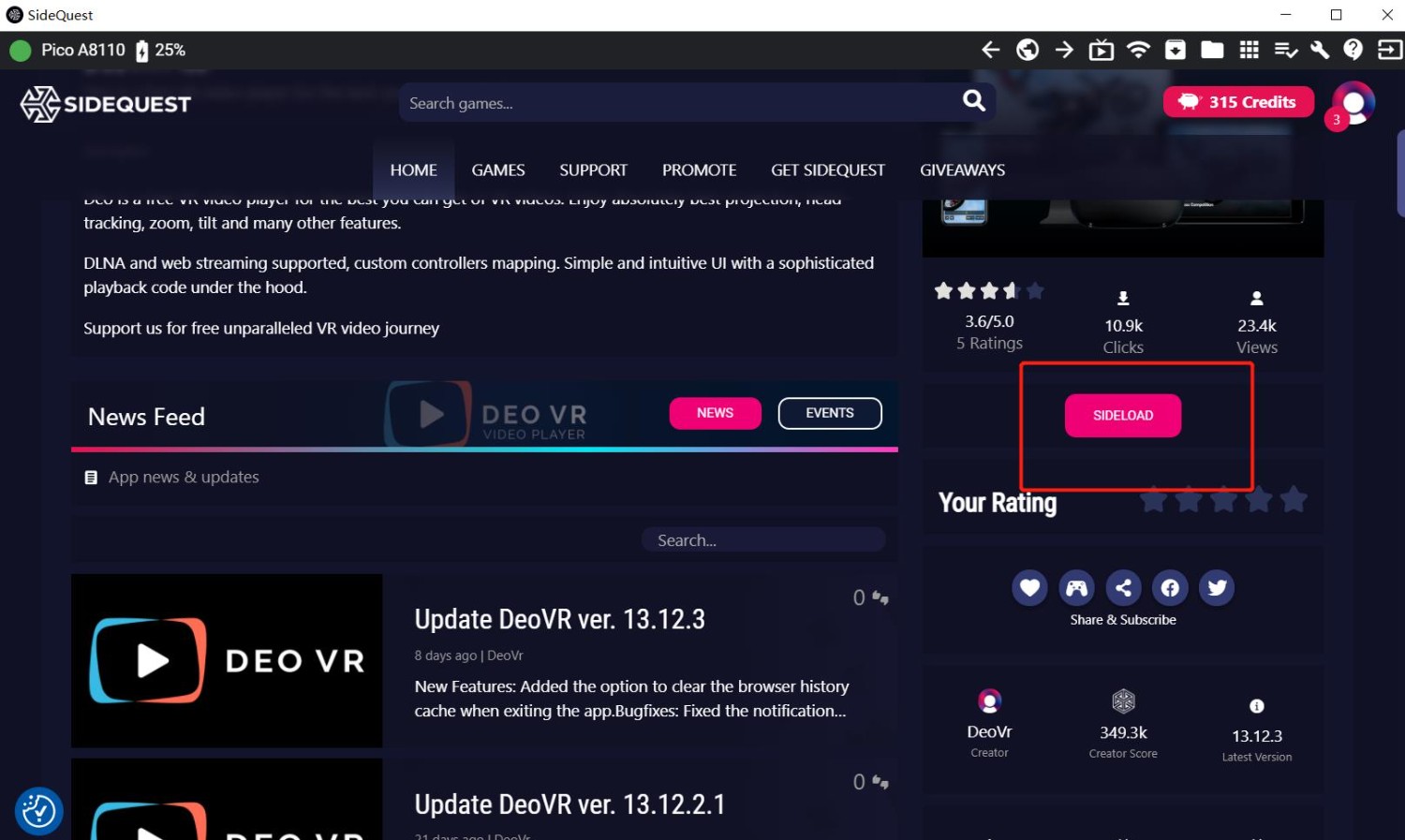Focus the news feed 'Search...' field

[763, 540]
